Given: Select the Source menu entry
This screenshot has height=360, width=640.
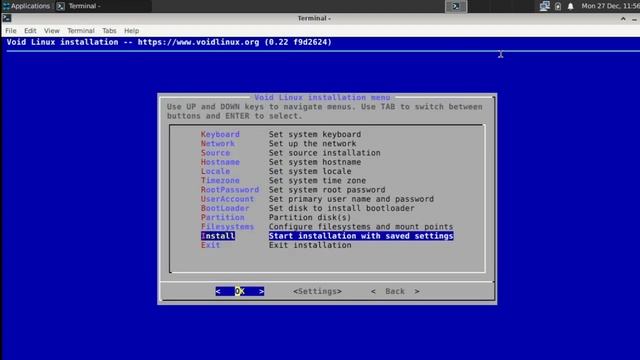Looking at the screenshot, I should (x=215, y=153).
